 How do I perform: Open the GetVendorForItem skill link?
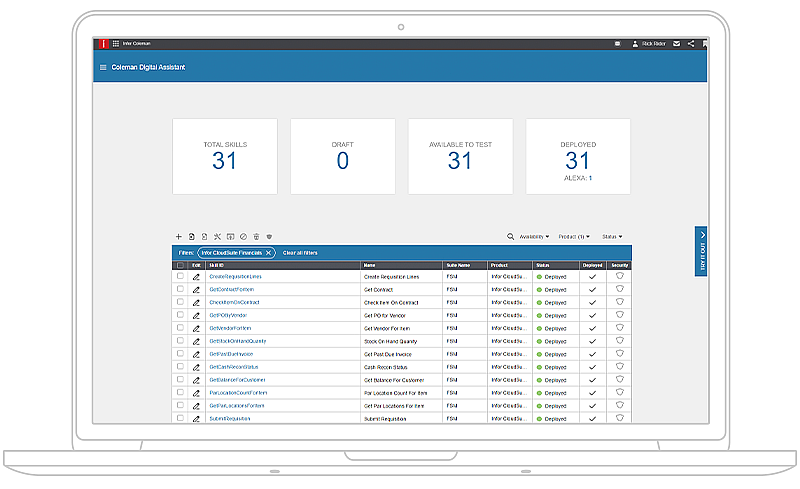tap(230, 328)
